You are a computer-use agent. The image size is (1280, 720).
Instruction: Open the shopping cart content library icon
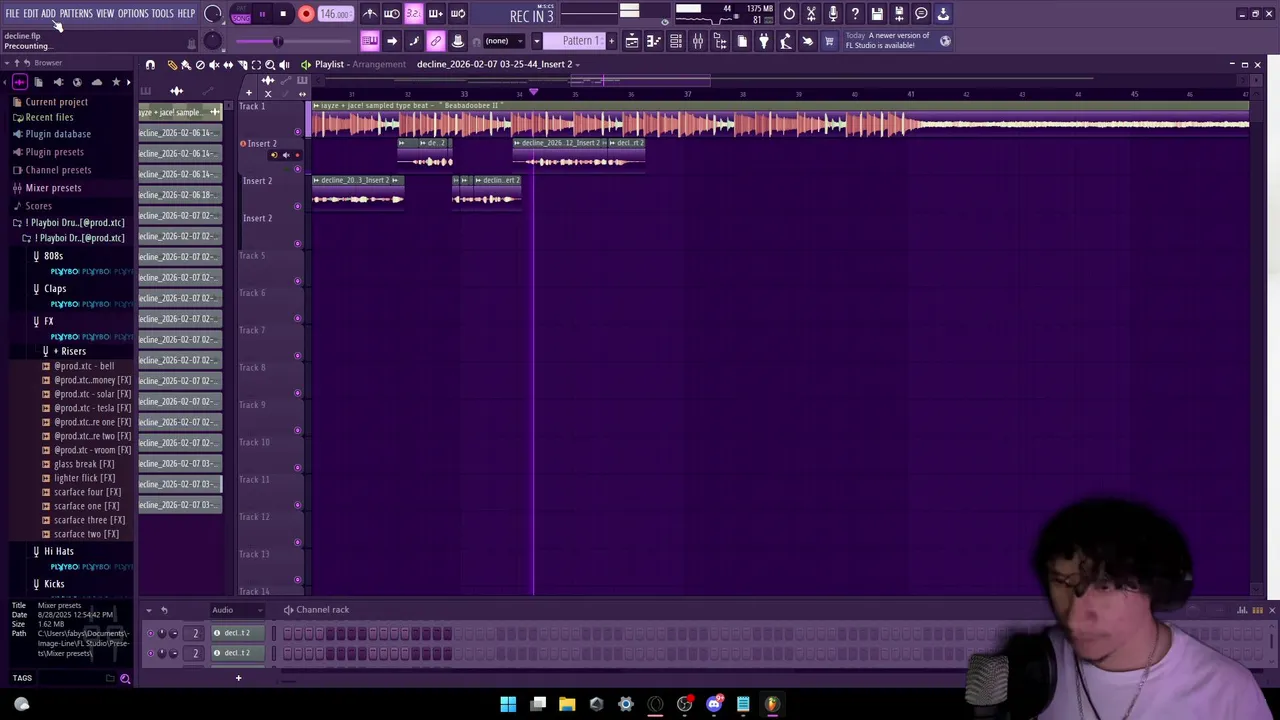coord(829,41)
